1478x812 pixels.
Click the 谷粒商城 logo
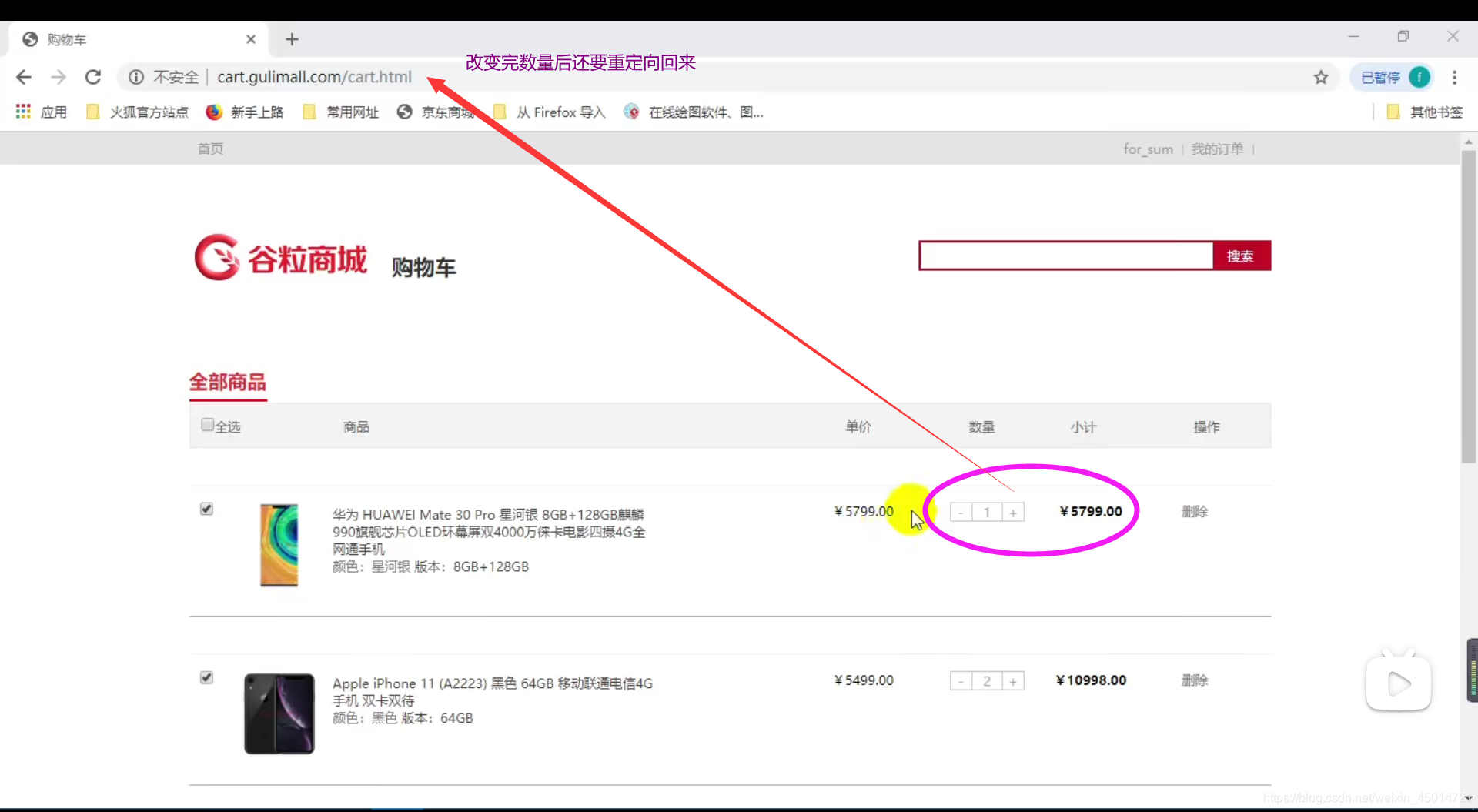(x=281, y=258)
